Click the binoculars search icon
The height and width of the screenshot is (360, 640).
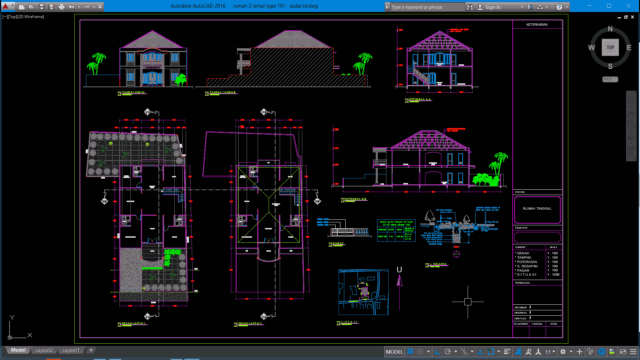(470, 7)
